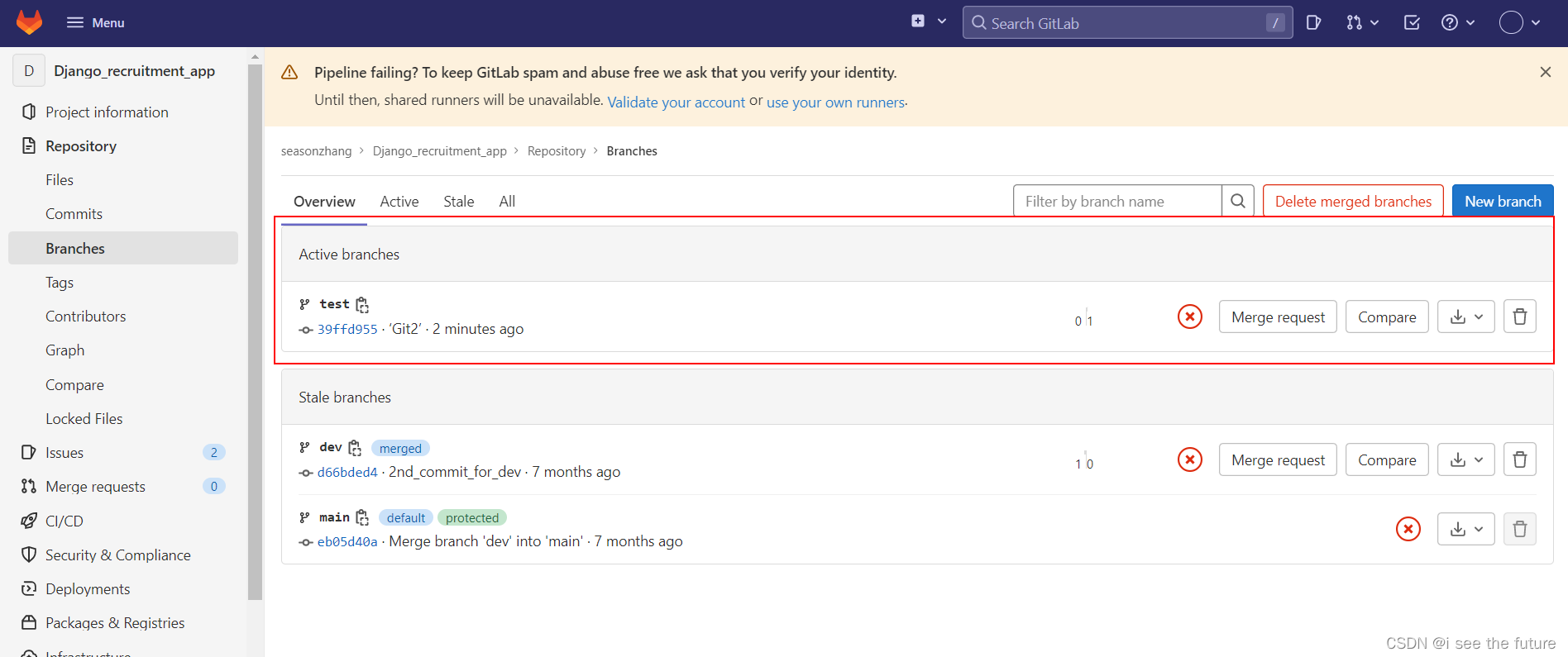Image resolution: width=1568 pixels, height=657 pixels.
Task: Click the Filter by branch name field
Action: [1117, 201]
